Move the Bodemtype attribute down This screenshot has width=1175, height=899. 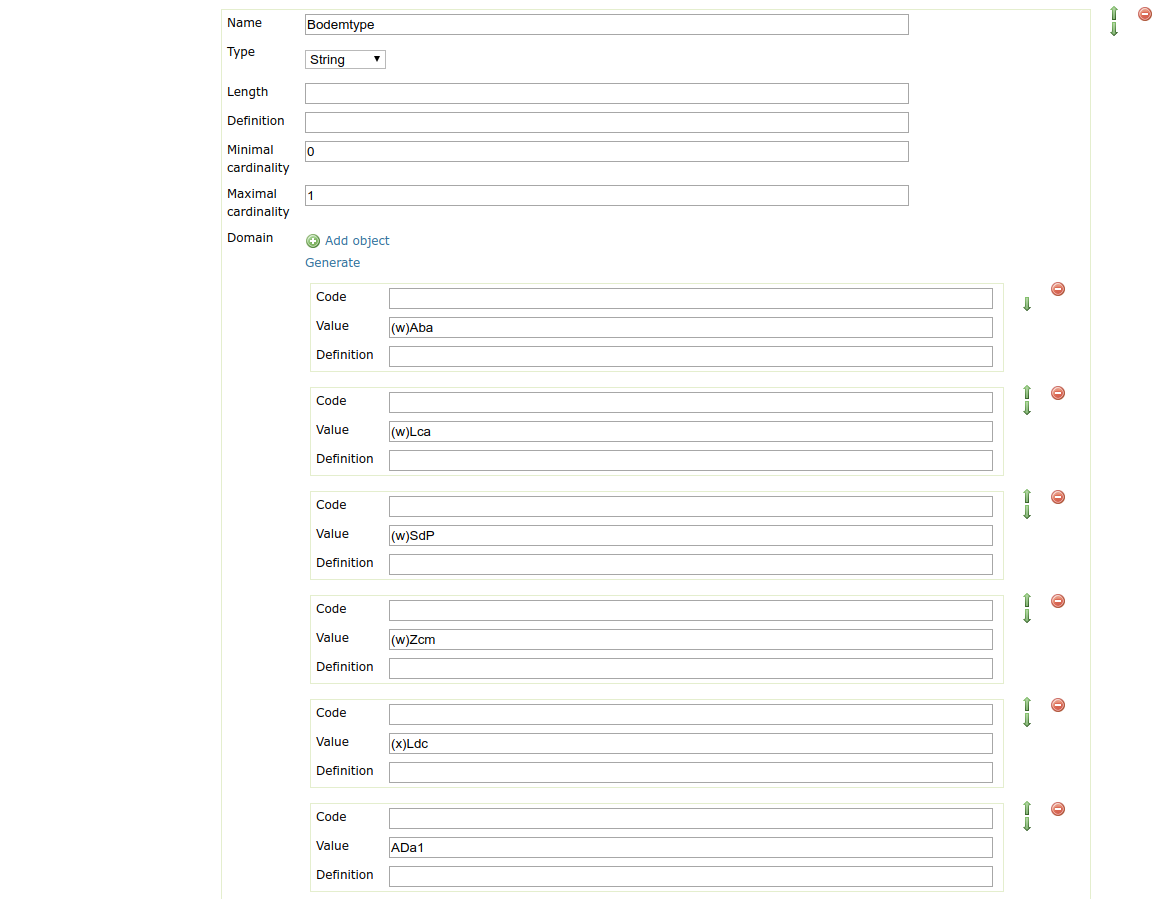click(1114, 30)
